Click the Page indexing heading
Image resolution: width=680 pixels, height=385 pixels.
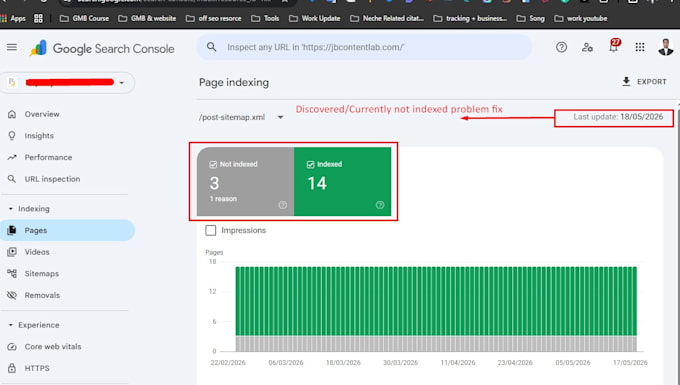coord(234,82)
